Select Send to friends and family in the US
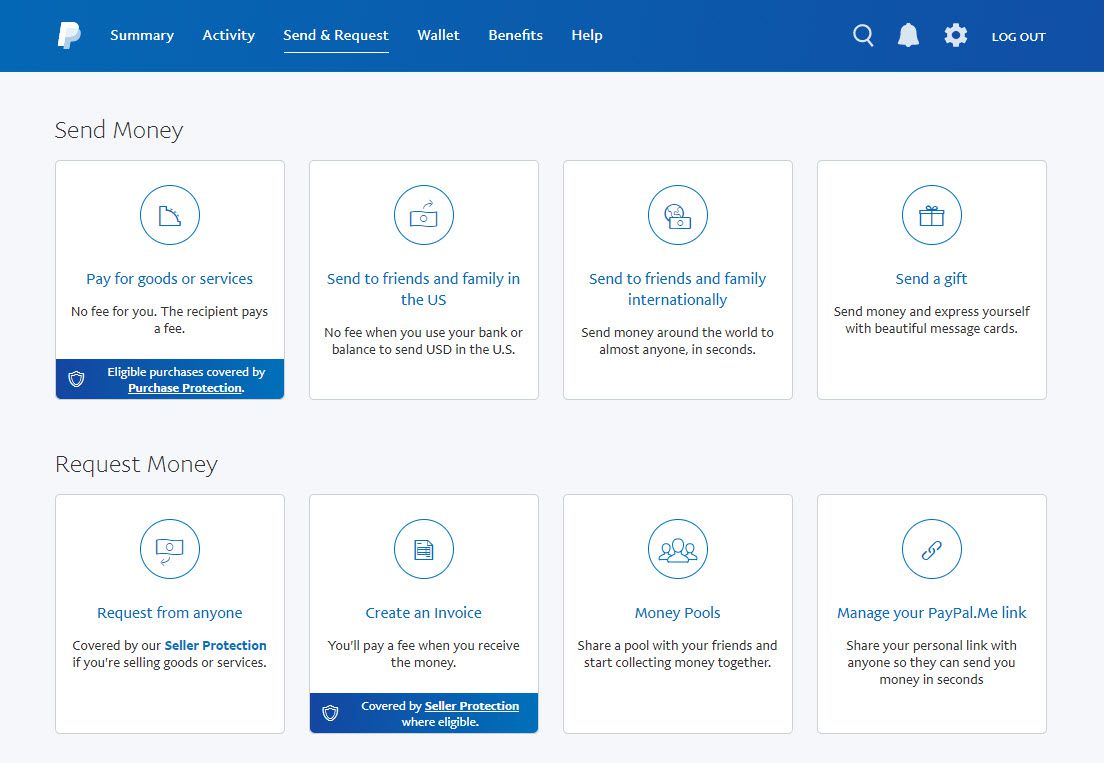 point(424,289)
